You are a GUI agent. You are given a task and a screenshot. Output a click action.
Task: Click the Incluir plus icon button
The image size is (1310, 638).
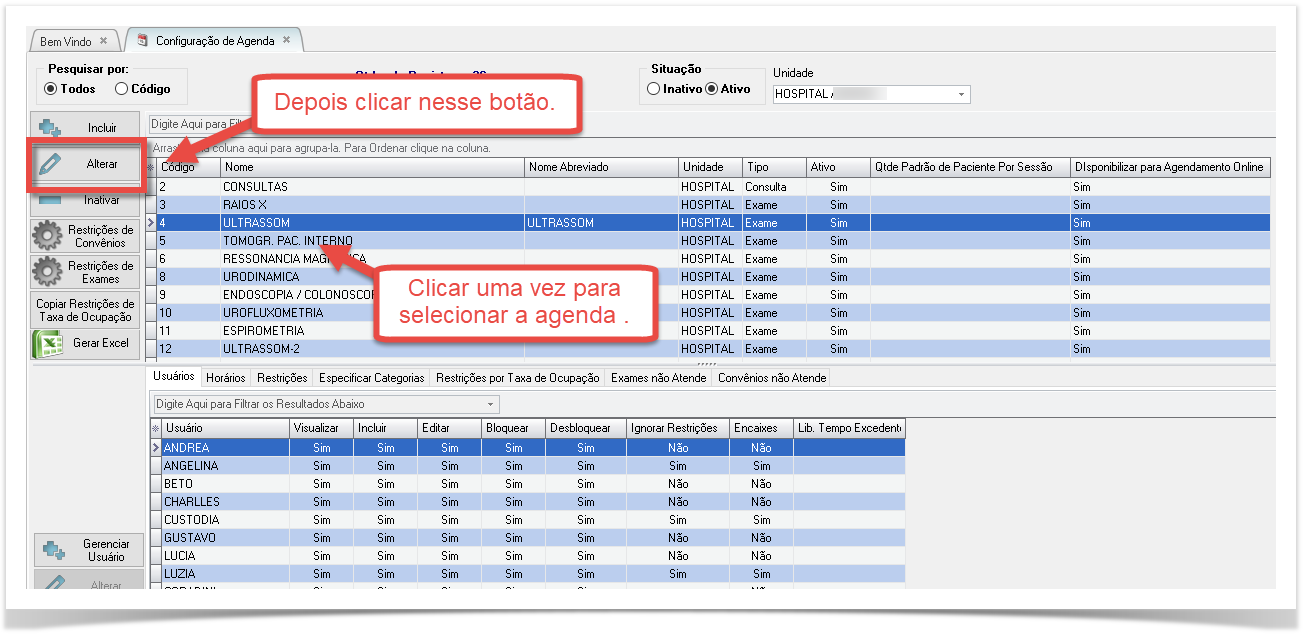click(x=51, y=128)
